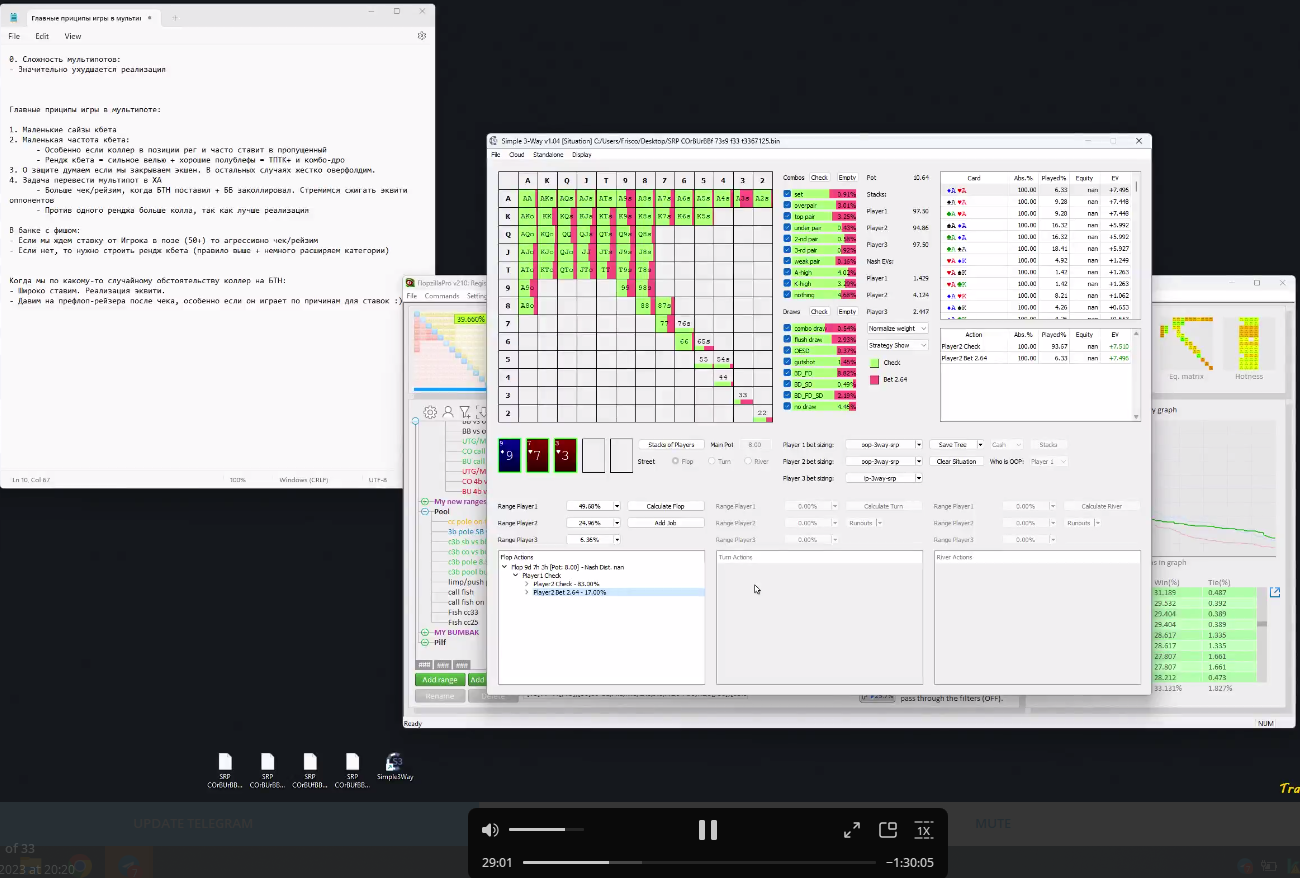Pause the video playback
Screen dimensions: 1300x878
pyautogui.click(x=708, y=830)
